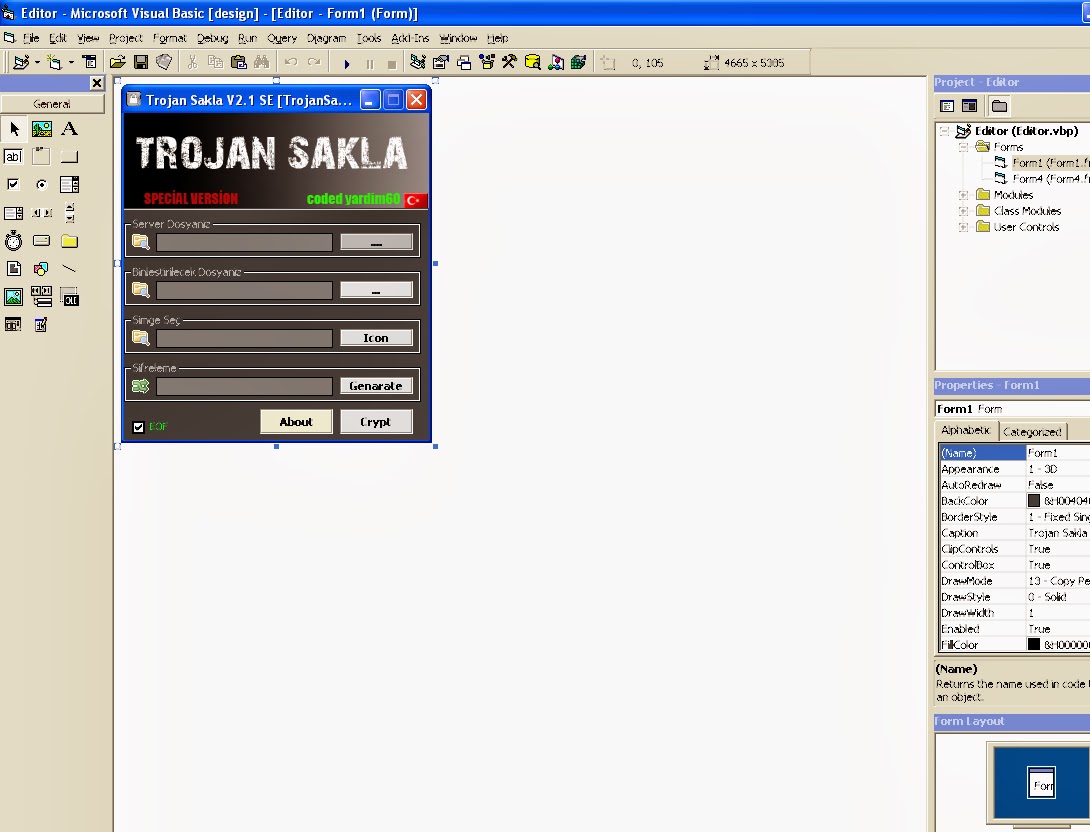Image resolution: width=1090 pixels, height=832 pixels.
Task: Open the Project menu
Action: point(125,38)
